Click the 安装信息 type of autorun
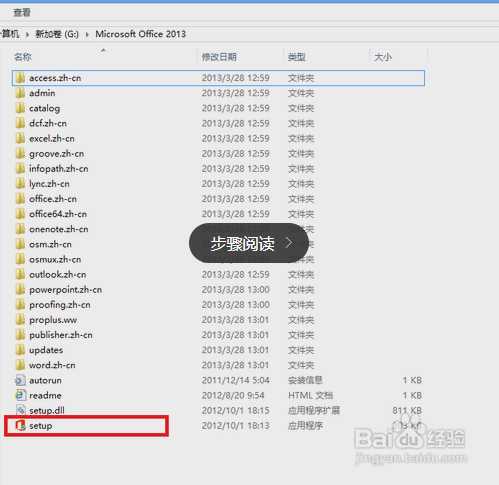 coord(305,380)
